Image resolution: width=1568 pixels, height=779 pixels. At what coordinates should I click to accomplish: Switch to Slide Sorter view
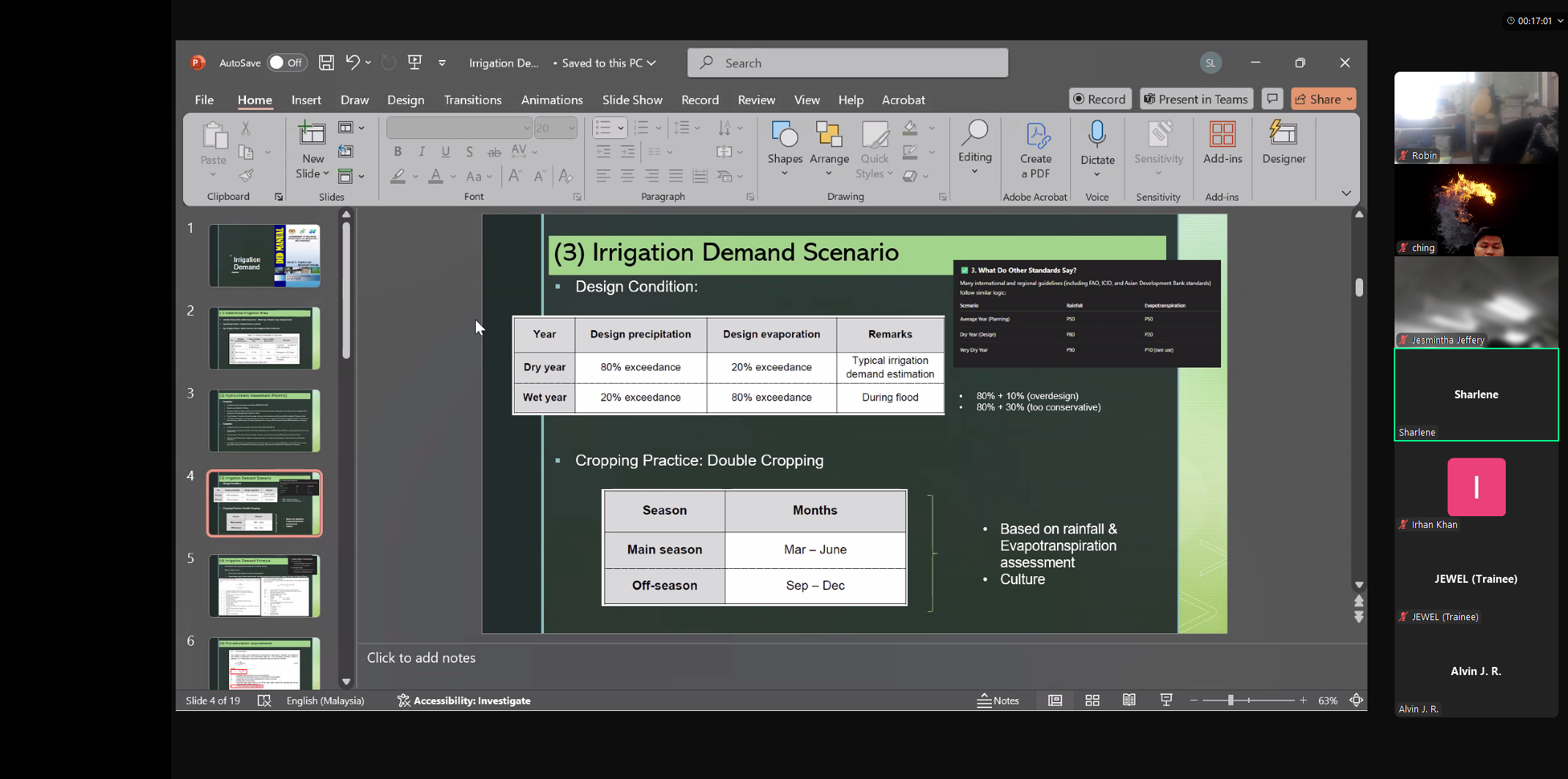(1092, 701)
